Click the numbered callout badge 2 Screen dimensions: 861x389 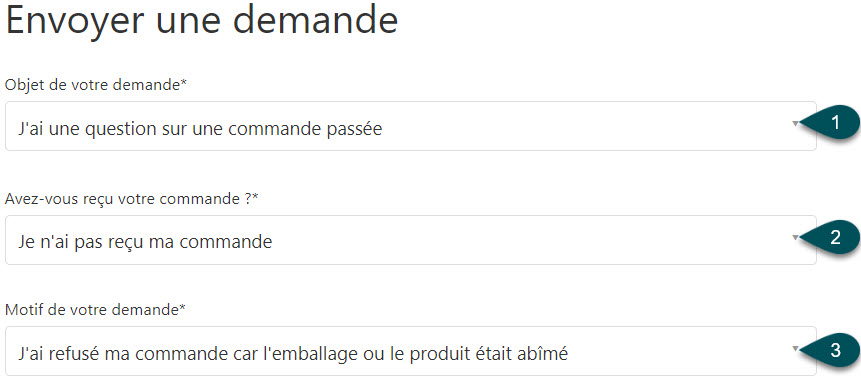[832, 237]
